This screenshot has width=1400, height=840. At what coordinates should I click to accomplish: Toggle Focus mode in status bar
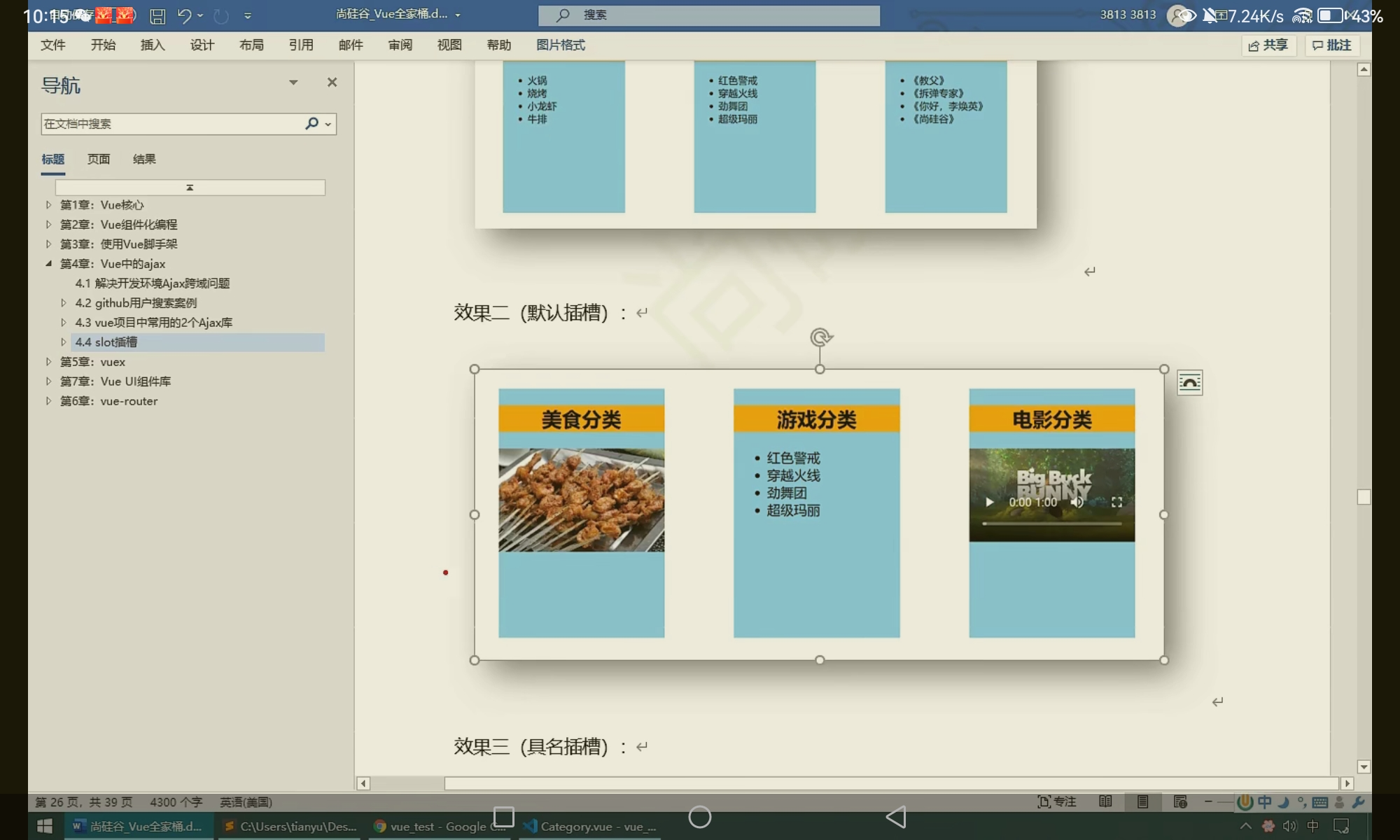1056,801
